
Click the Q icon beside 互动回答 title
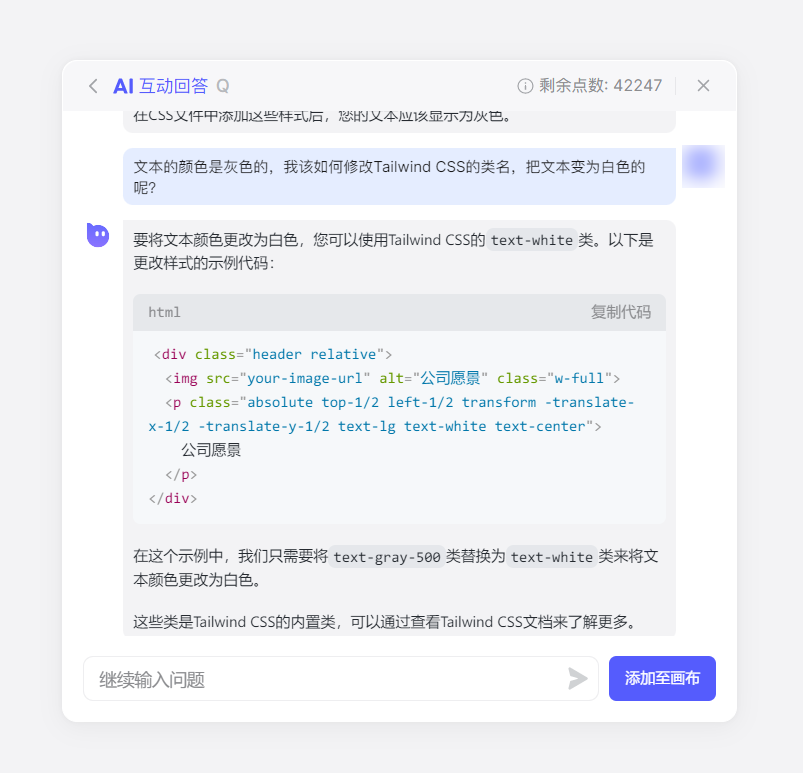223,86
